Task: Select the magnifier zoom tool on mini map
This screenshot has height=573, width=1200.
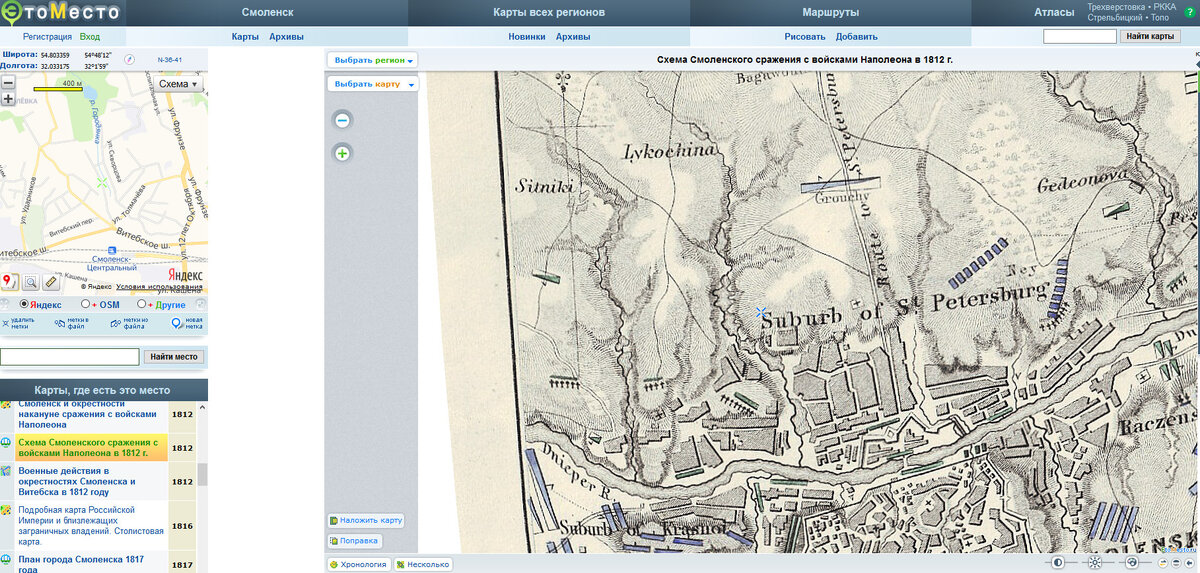Action: (30, 282)
